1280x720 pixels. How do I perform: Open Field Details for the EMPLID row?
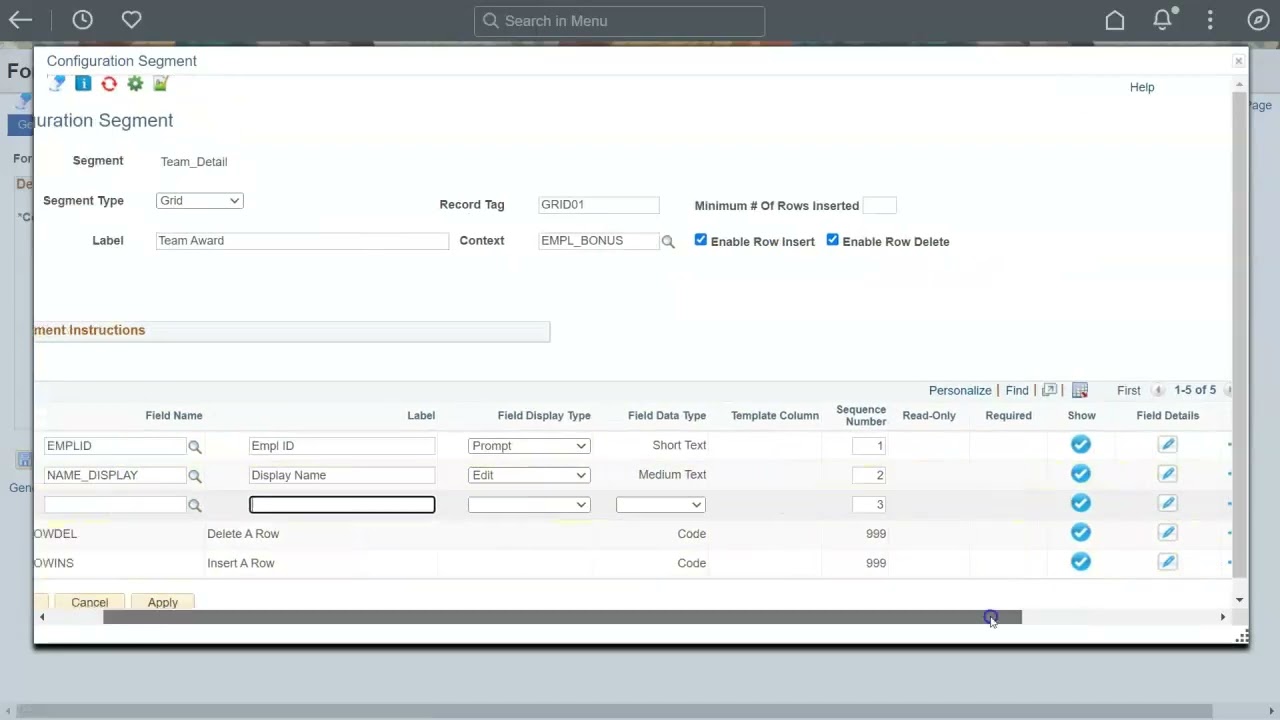coord(1167,445)
